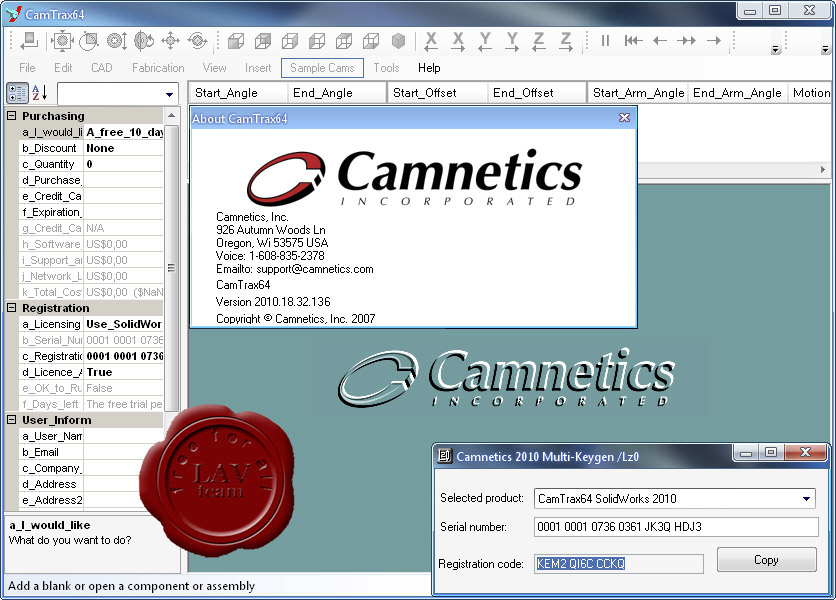Click the Start_Offset column header

[437, 93]
